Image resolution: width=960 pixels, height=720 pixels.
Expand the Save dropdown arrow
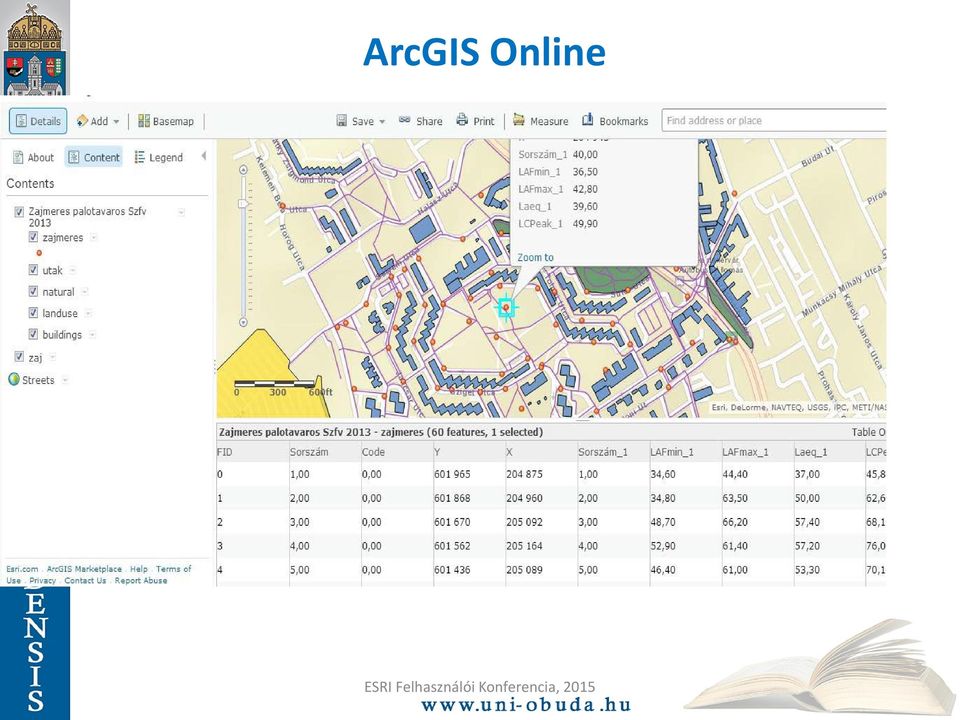tap(382, 122)
